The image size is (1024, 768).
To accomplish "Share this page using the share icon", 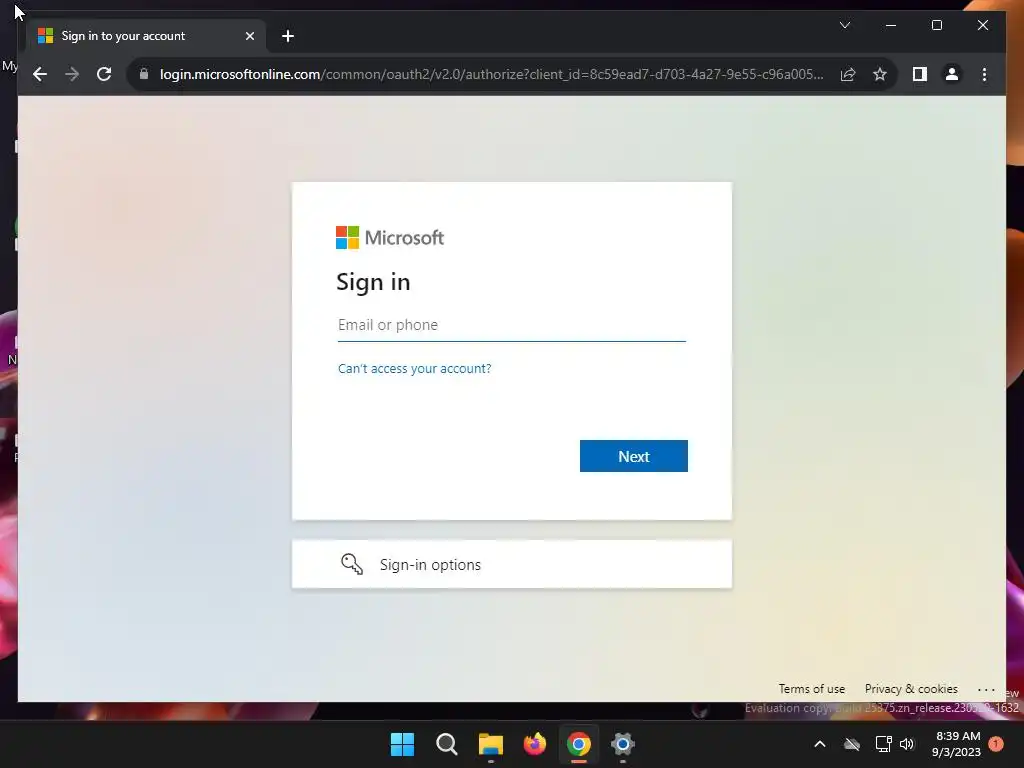I will click(x=848, y=74).
